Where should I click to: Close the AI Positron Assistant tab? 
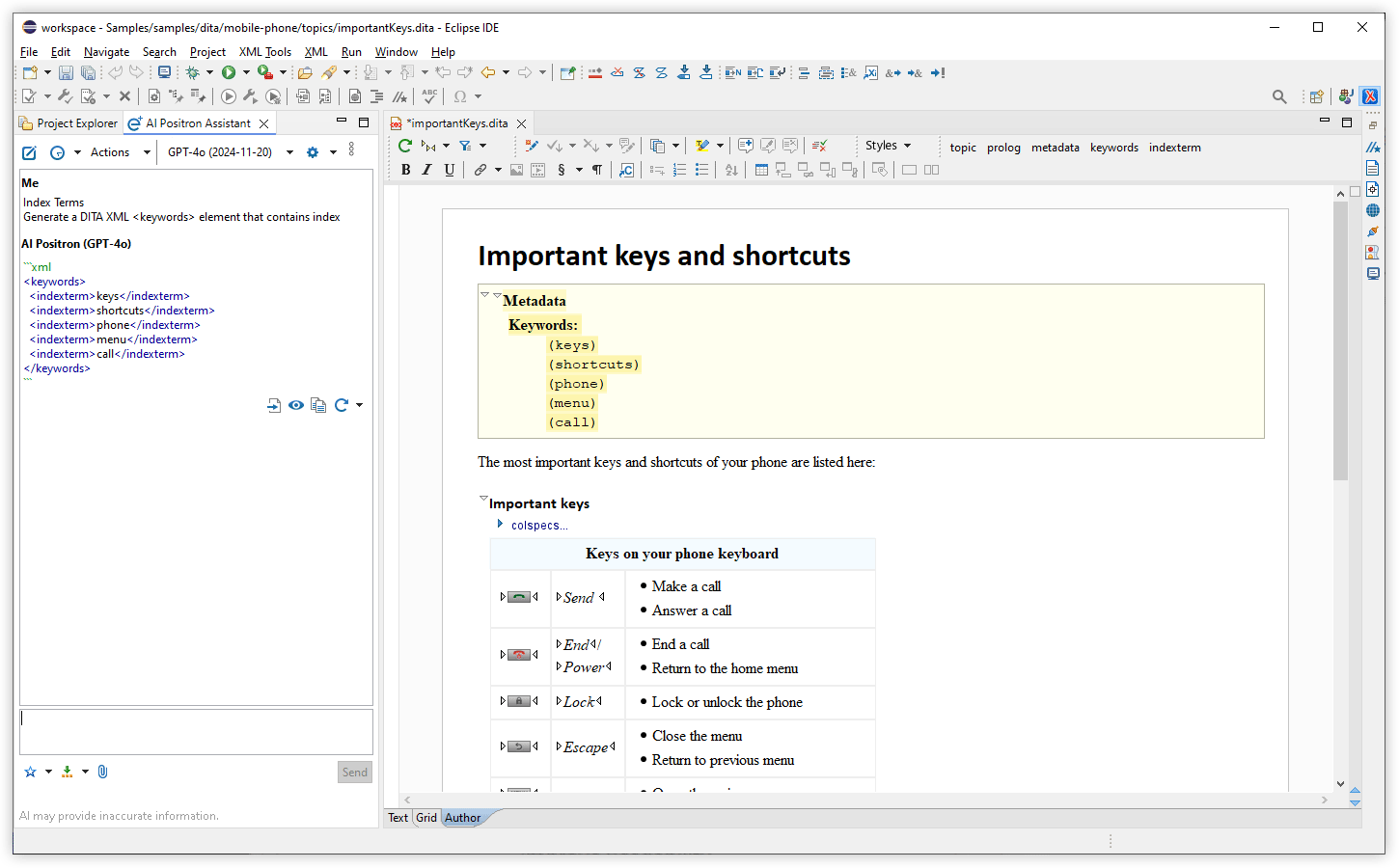pos(263,123)
